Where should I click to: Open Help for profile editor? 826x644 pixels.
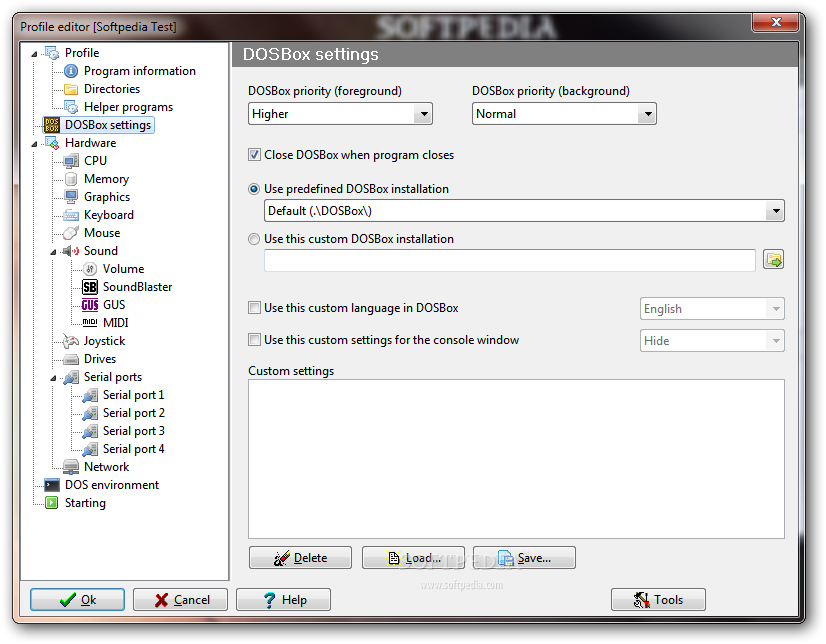283,600
